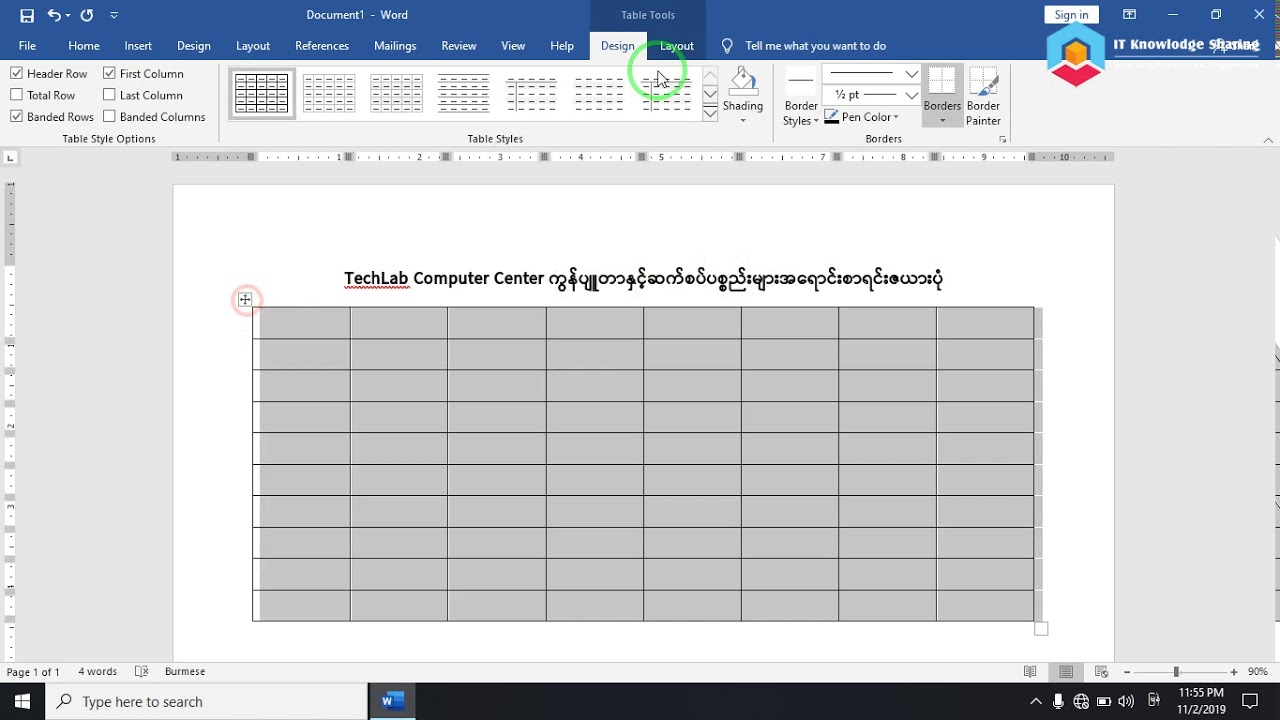The height and width of the screenshot is (720, 1280).
Task: Open the Windows Start menu
Action: 22,701
